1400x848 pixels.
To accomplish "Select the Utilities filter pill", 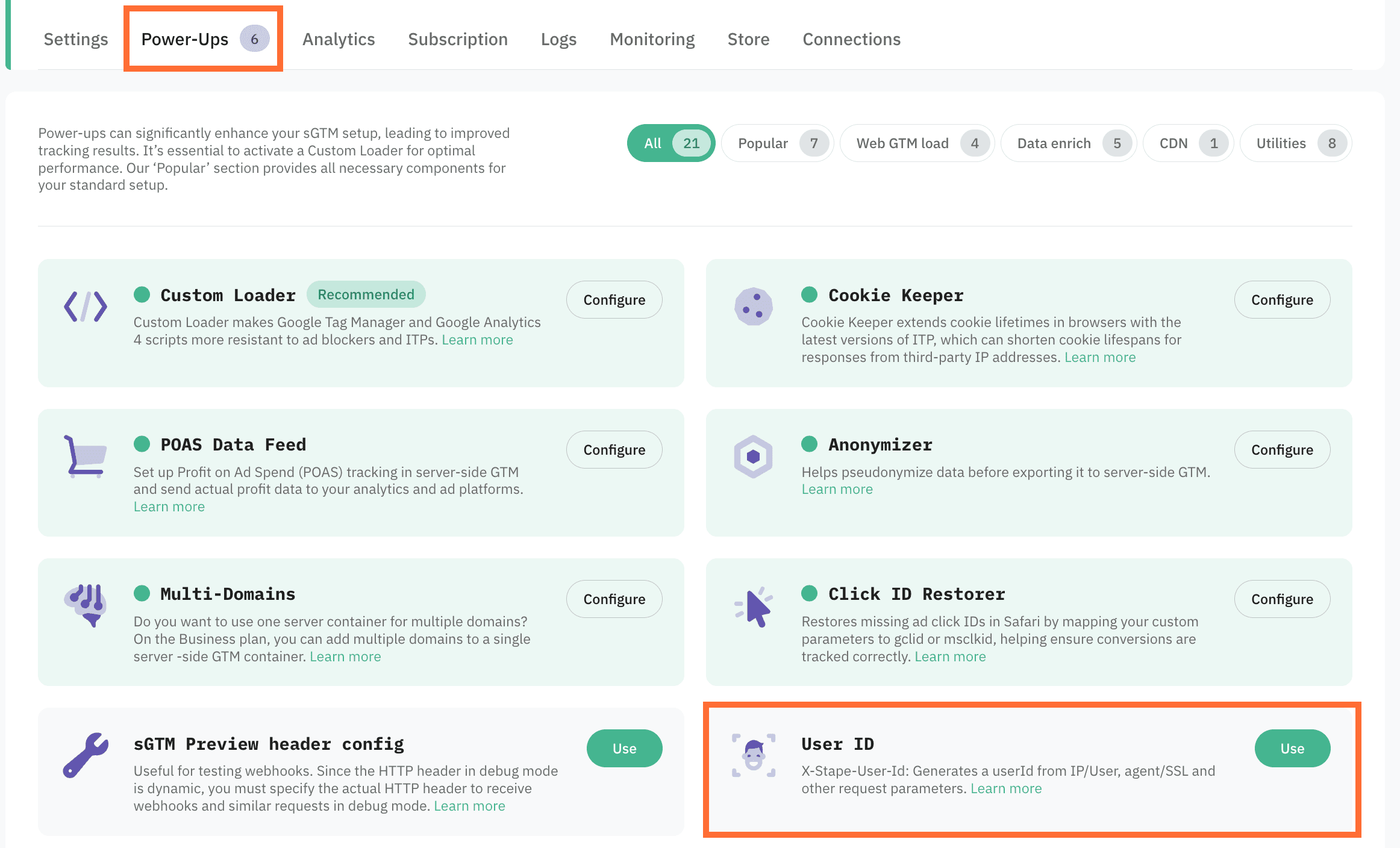I will (1295, 143).
